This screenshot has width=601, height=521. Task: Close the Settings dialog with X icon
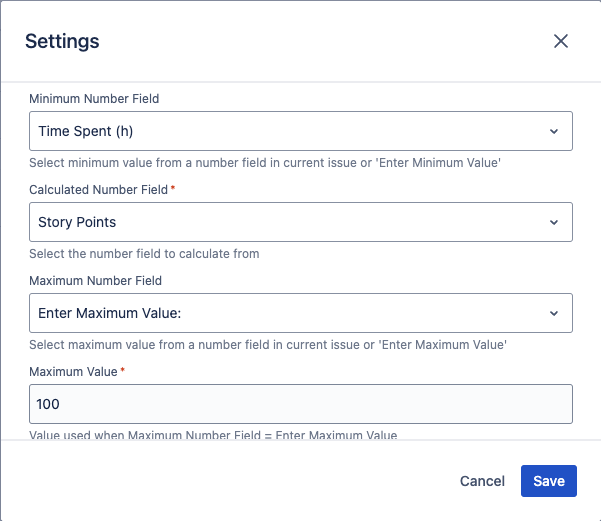click(561, 41)
